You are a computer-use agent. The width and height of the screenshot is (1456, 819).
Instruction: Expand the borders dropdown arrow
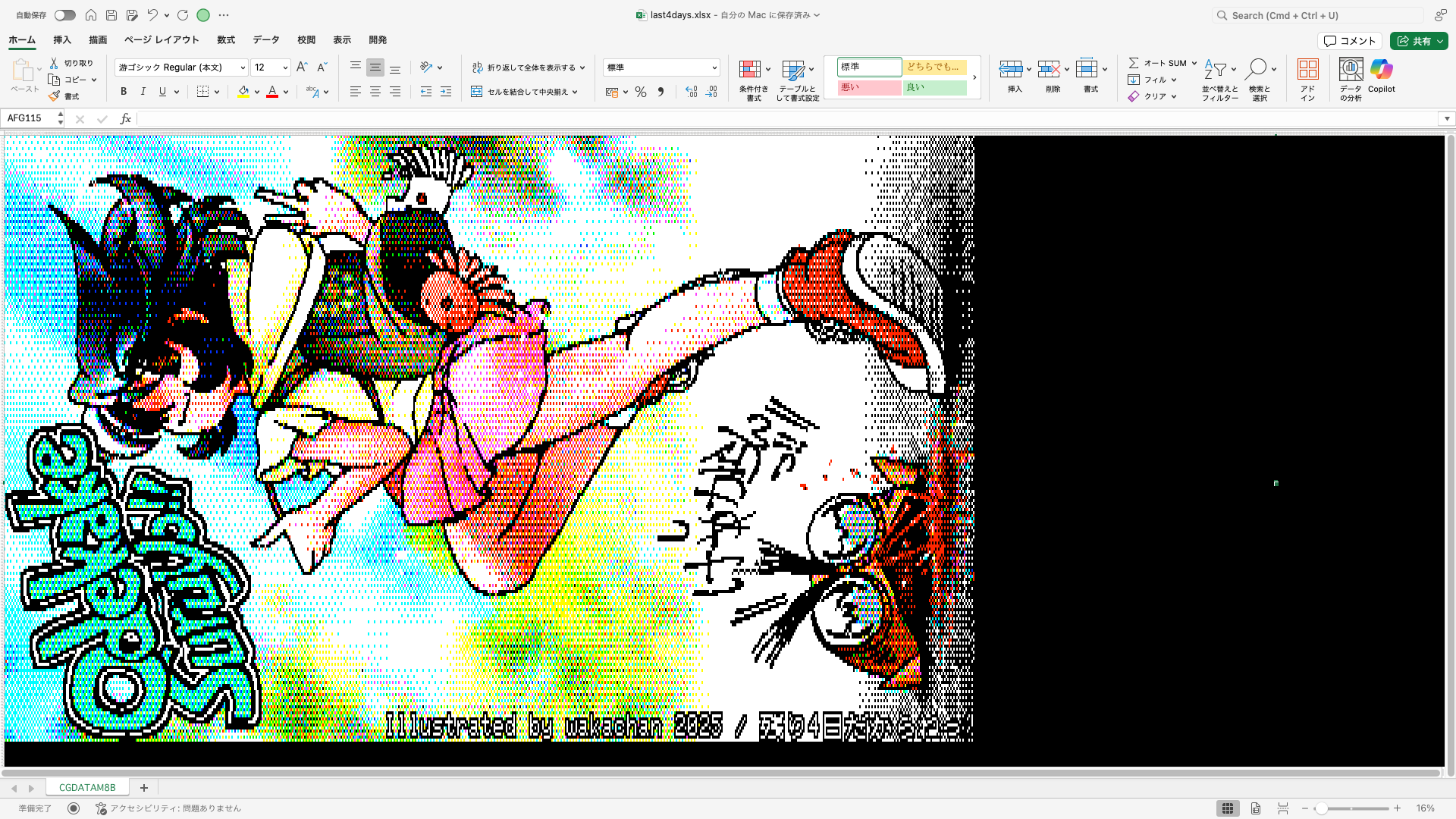click(x=217, y=92)
